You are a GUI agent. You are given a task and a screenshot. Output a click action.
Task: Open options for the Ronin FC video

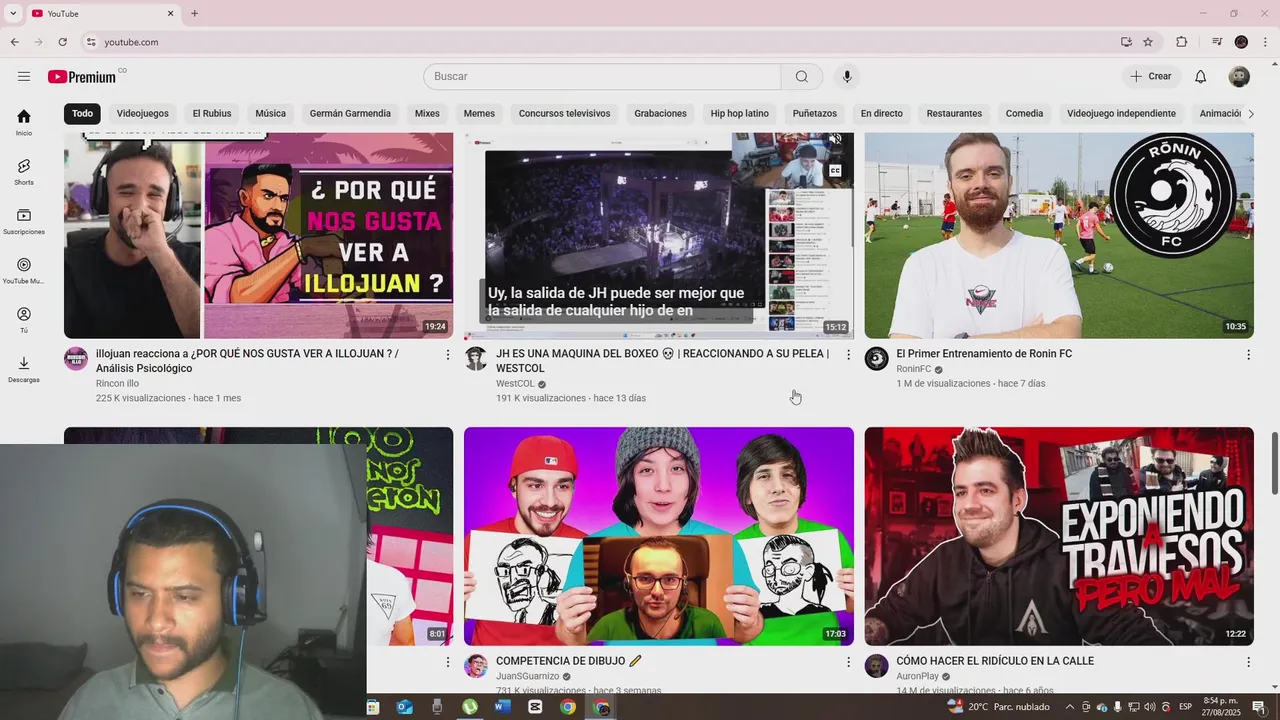pyautogui.click(x=1248, y=355)
